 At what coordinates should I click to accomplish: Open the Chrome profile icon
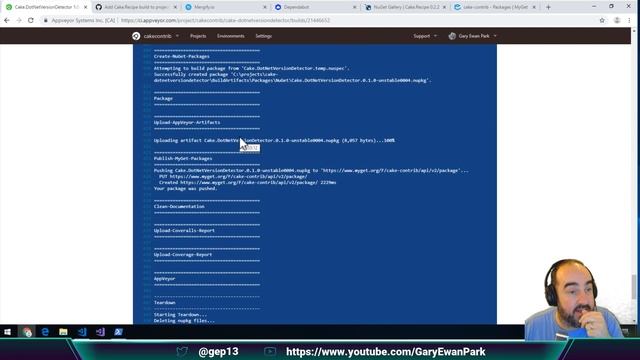(x=617, y=20)
